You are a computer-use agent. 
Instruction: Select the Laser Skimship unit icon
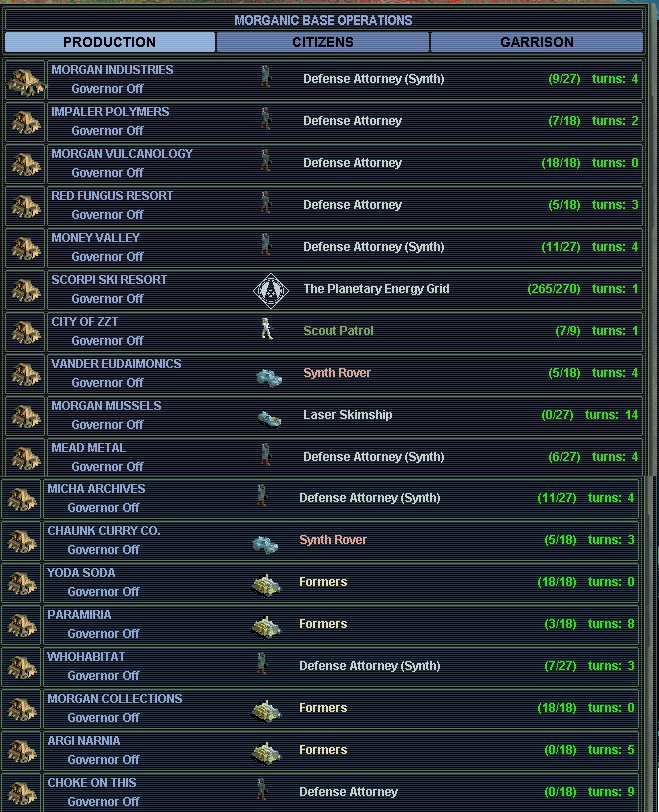[268, 417]
